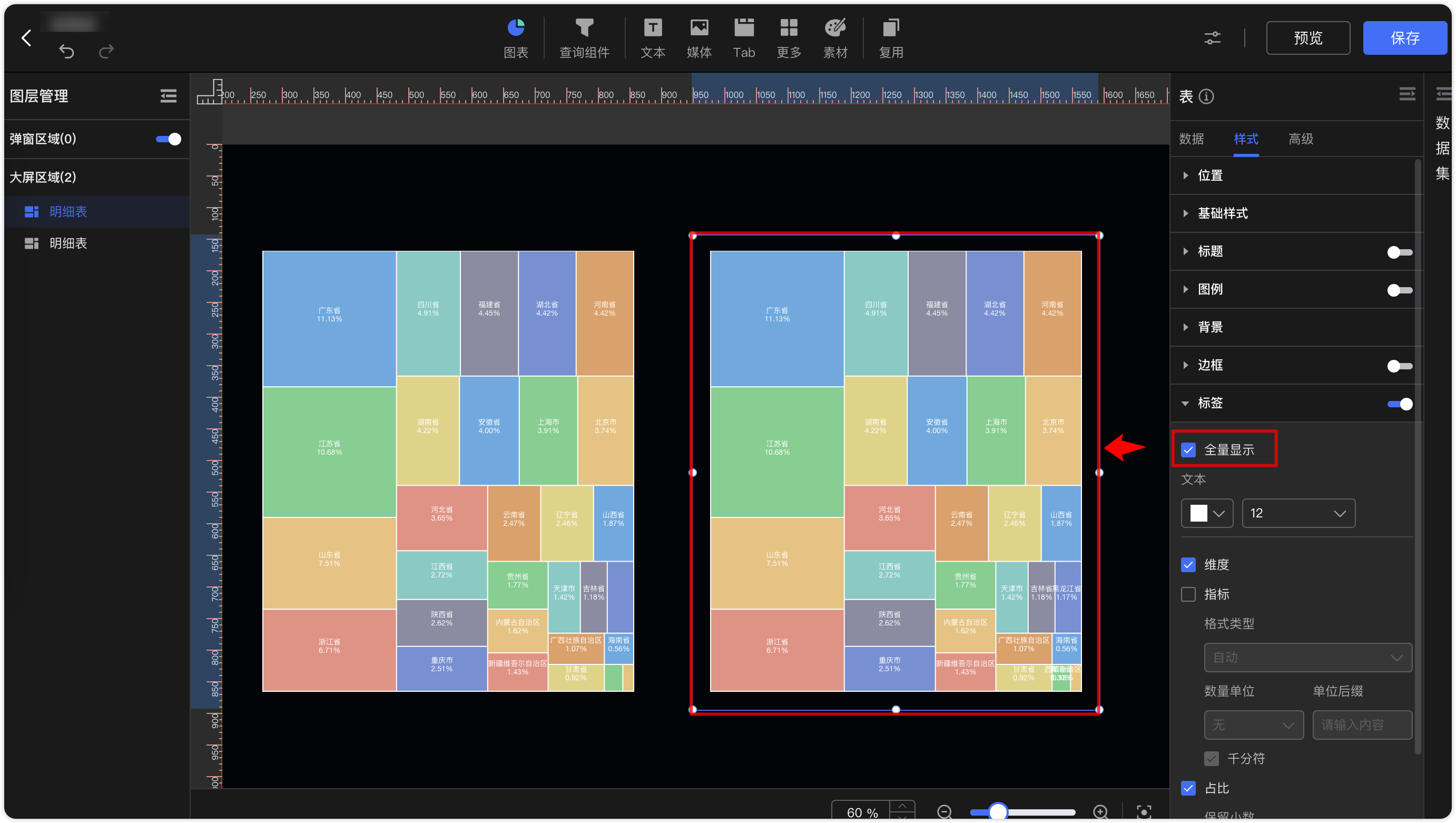Switch to the 样式 tab
This screenshot has height=823, width=1456.
1246,139
